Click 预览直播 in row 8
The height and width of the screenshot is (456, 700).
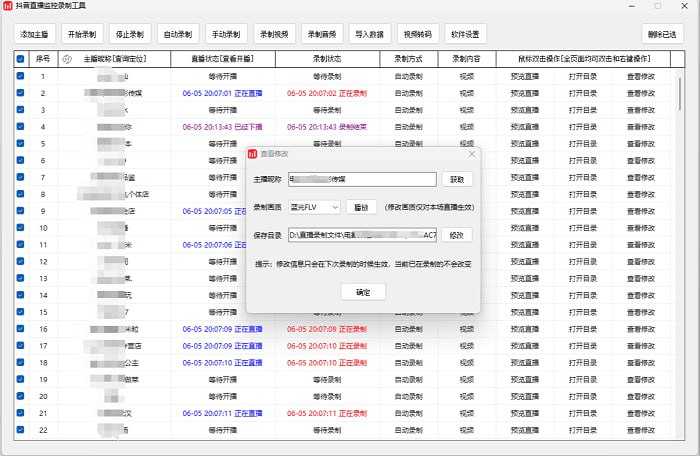(x=525, y=194)
